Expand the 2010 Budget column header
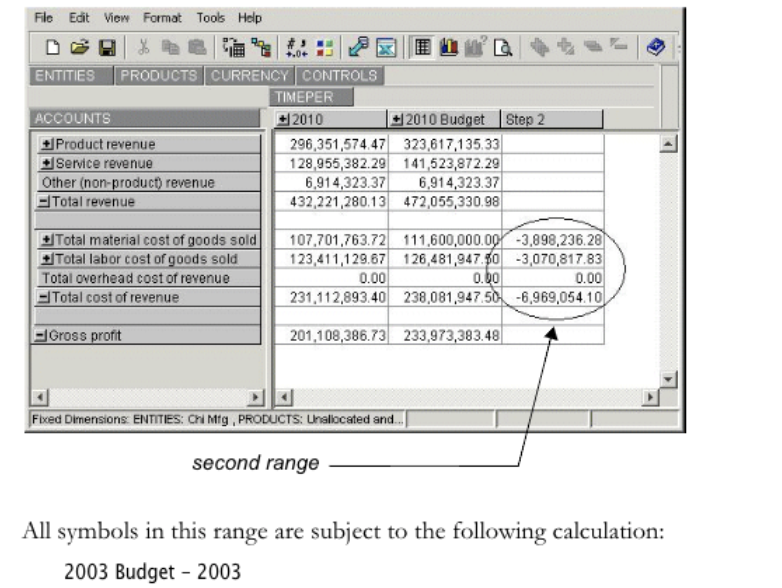Image resolution: width=782 pixels, height=588 pixels. [x=397, y=120]
